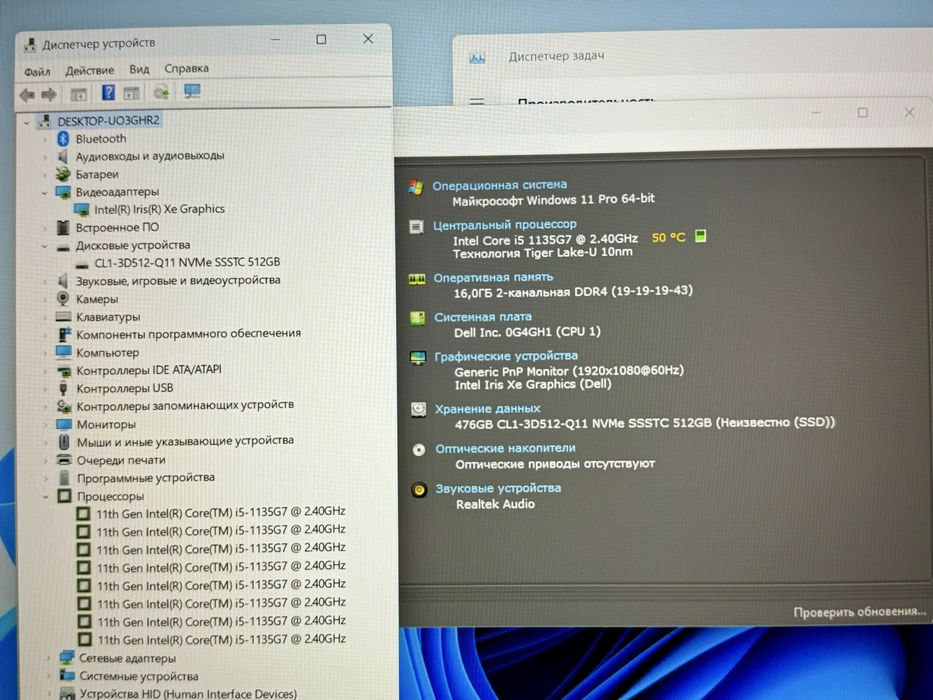Select Компоненты программного обеспечения entry
Screen dimensions: 933x700
188,334
